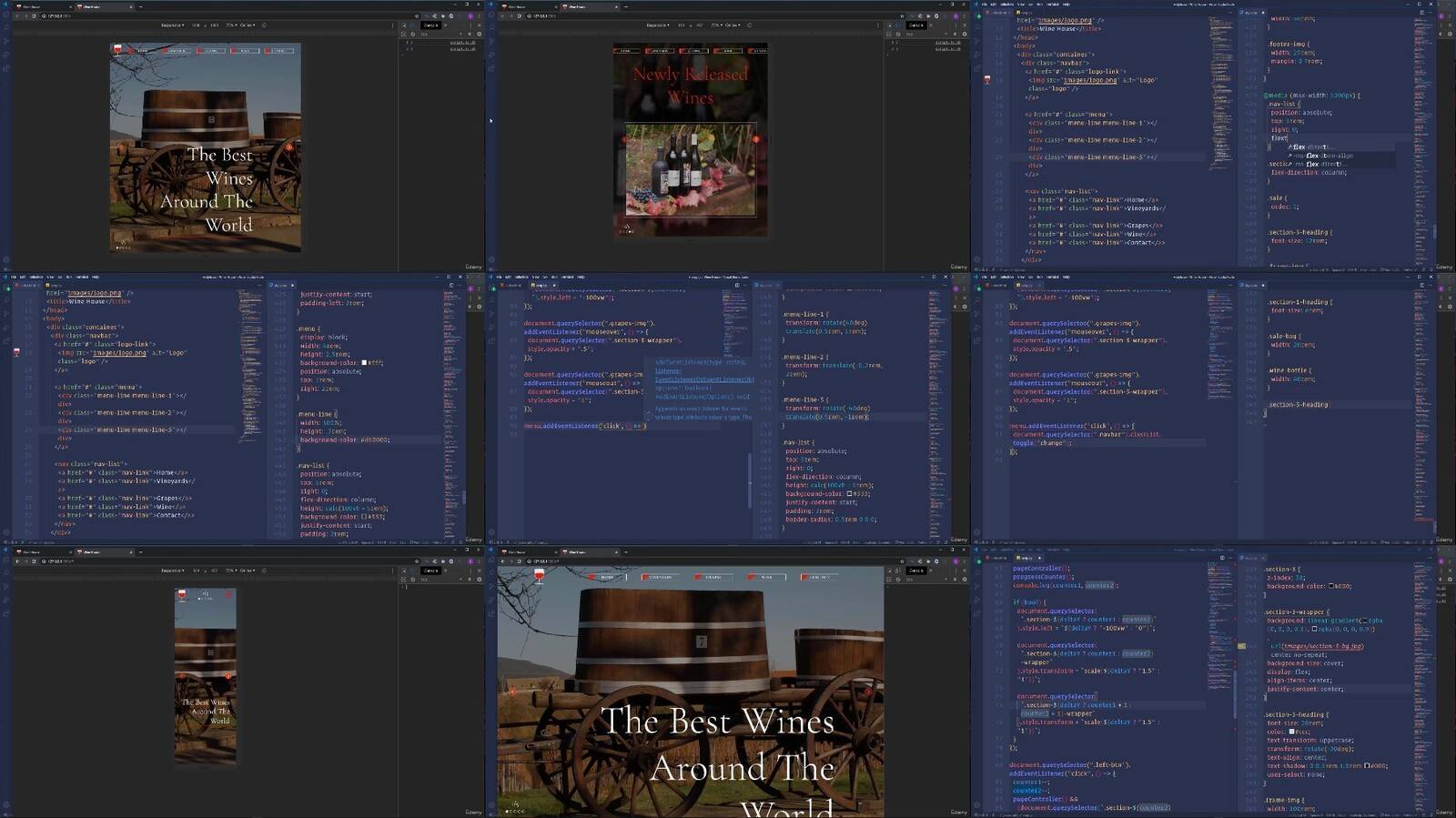Open three-dot options above the square wagon preview
The image size is (1456, 818).
[393, 25]
